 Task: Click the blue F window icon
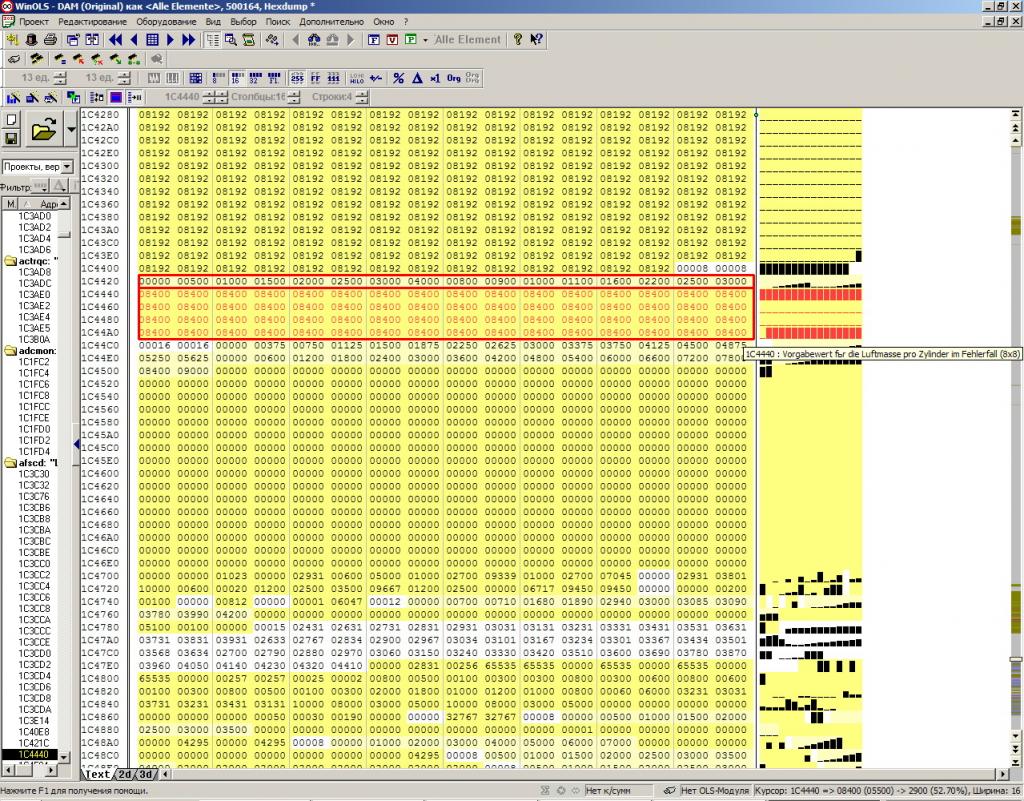point(374,40)
